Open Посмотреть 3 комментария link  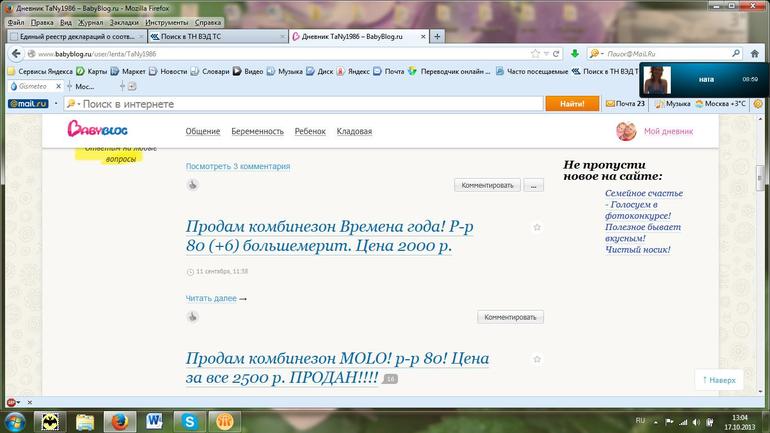tap(238, 166)
